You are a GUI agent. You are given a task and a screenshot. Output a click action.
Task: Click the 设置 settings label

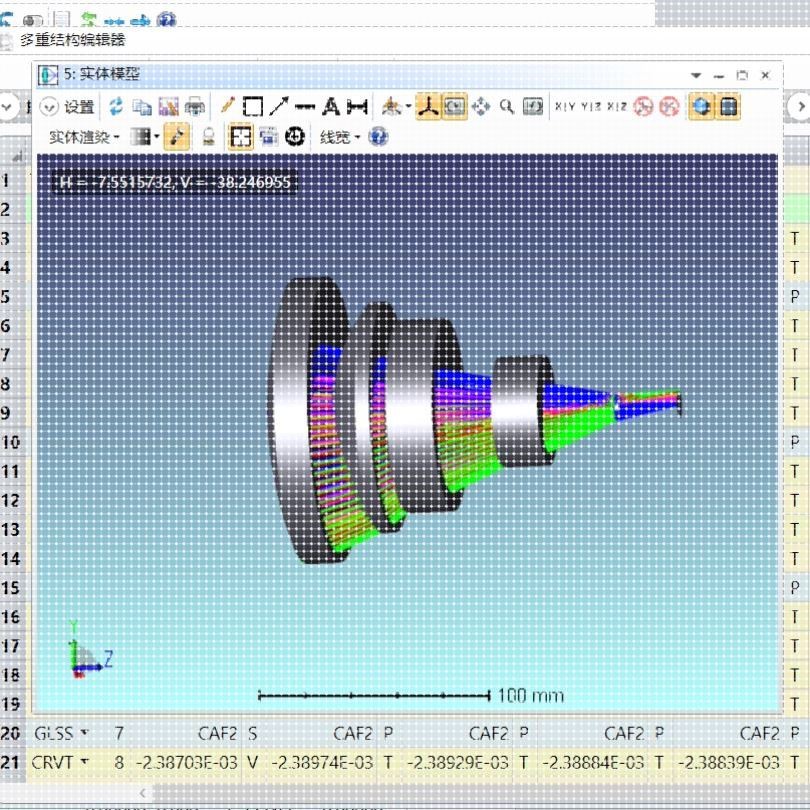pyautogui.click(x=79, y=107)
